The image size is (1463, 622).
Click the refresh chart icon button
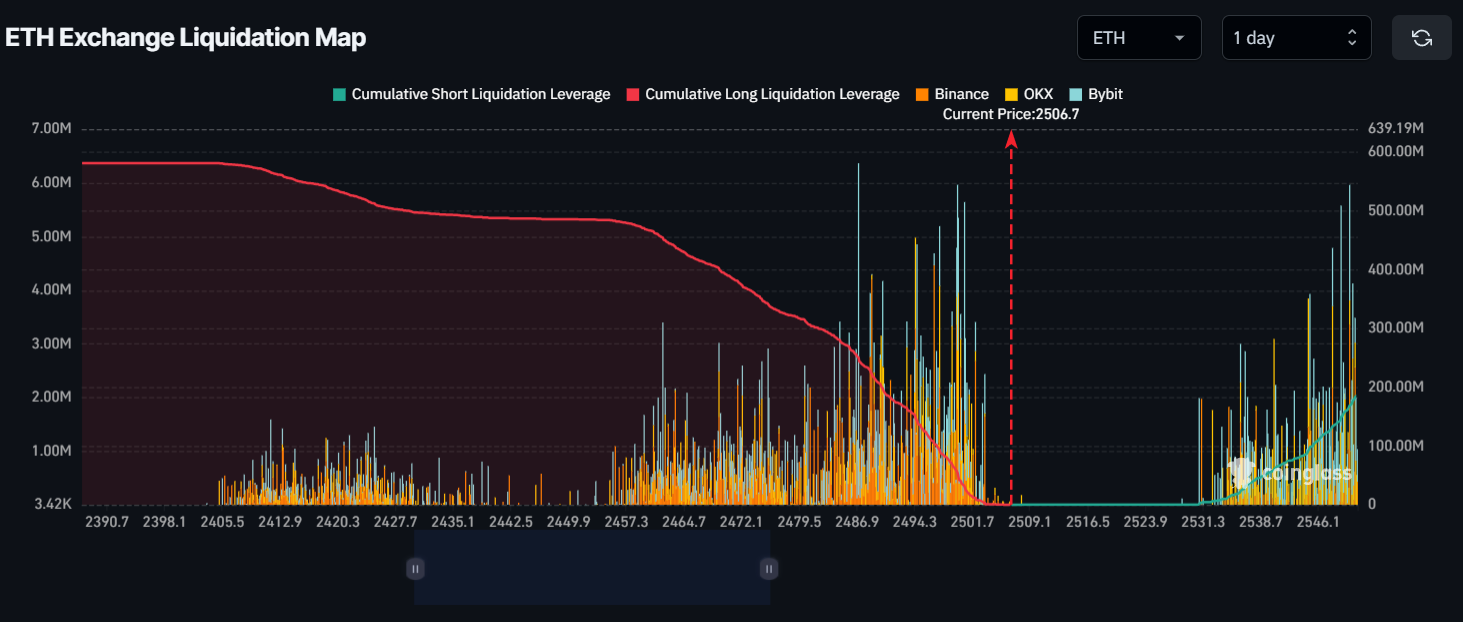[x=1421, y=38]
